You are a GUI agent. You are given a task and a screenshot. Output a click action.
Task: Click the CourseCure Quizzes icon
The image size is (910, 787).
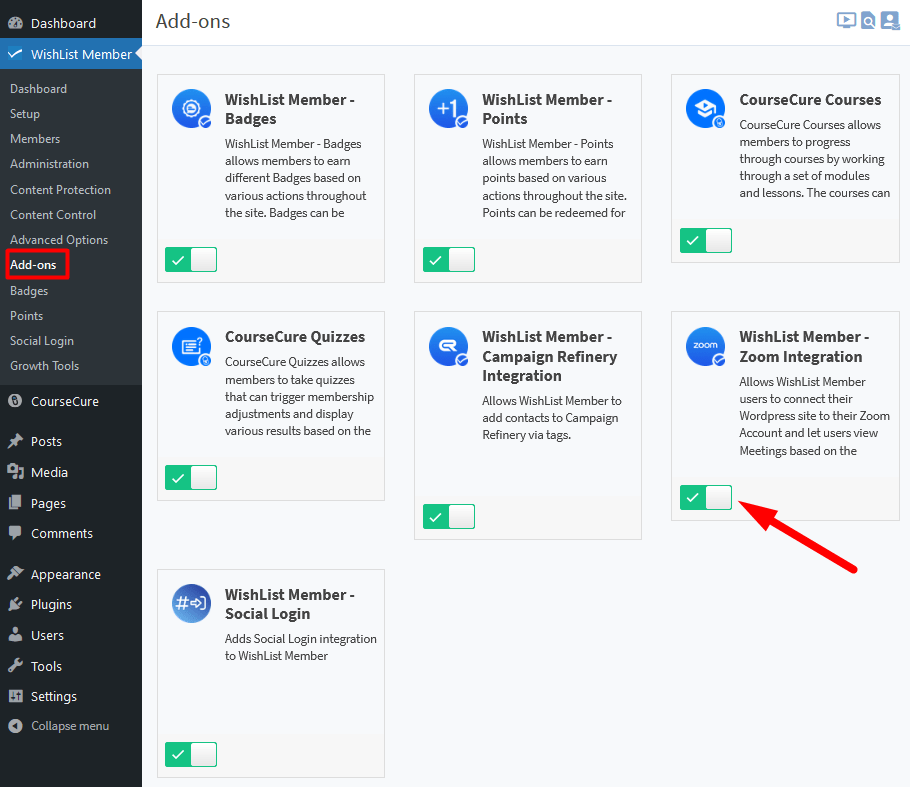point(192,346)
